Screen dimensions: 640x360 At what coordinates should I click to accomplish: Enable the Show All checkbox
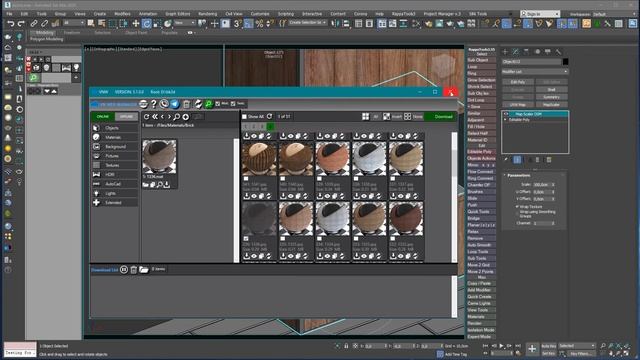[x=244, y=117]
